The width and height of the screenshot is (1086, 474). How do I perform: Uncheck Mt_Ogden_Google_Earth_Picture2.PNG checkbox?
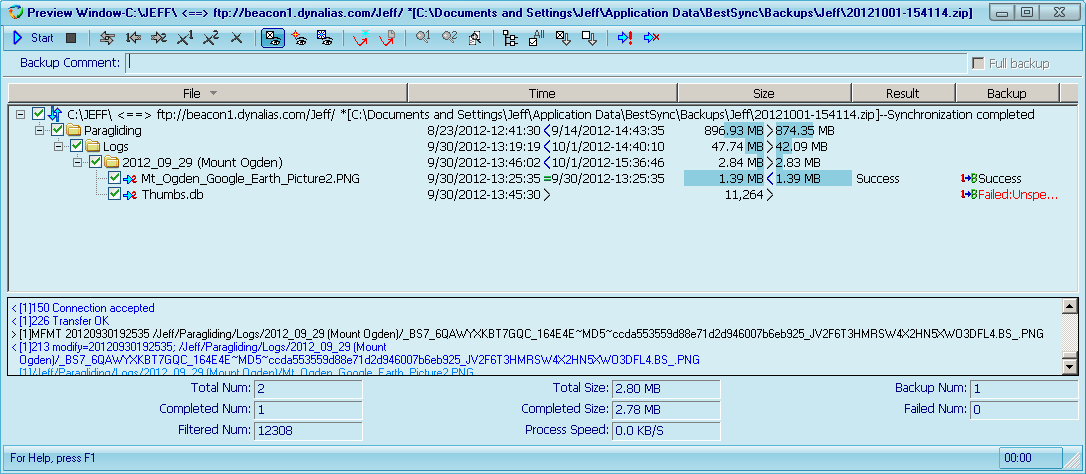(x=115, y=179)
